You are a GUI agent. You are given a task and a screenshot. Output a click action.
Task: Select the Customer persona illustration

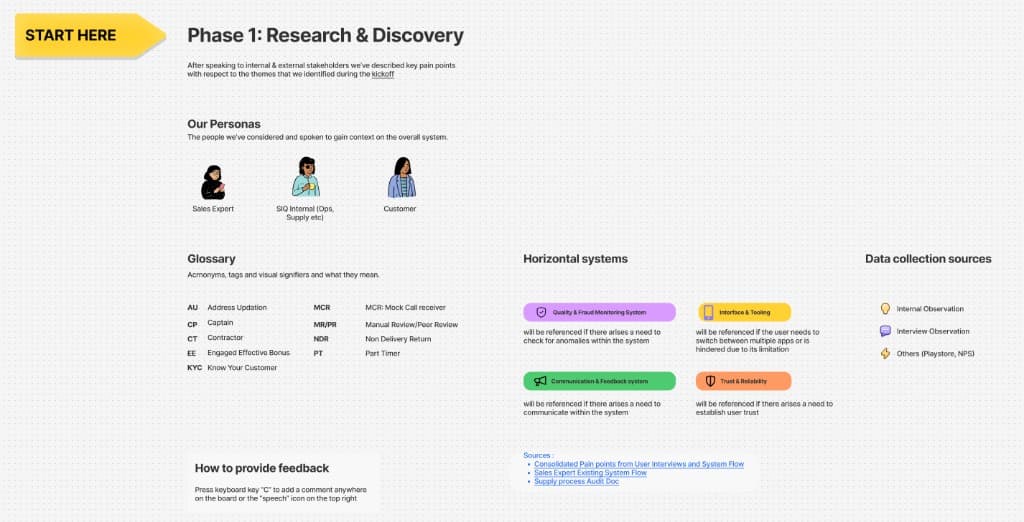click(401, 177)
